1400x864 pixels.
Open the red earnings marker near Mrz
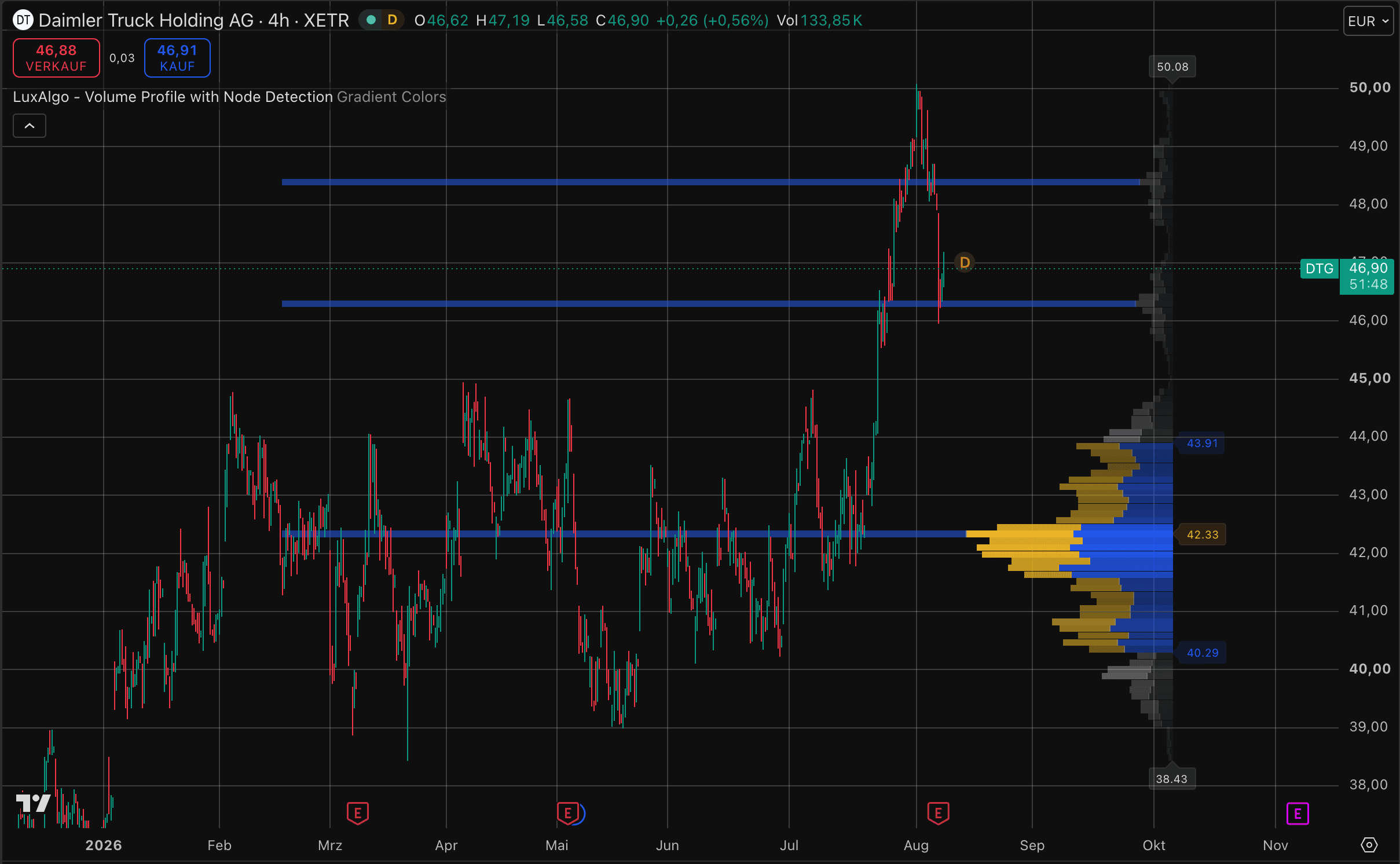(358, 814)
